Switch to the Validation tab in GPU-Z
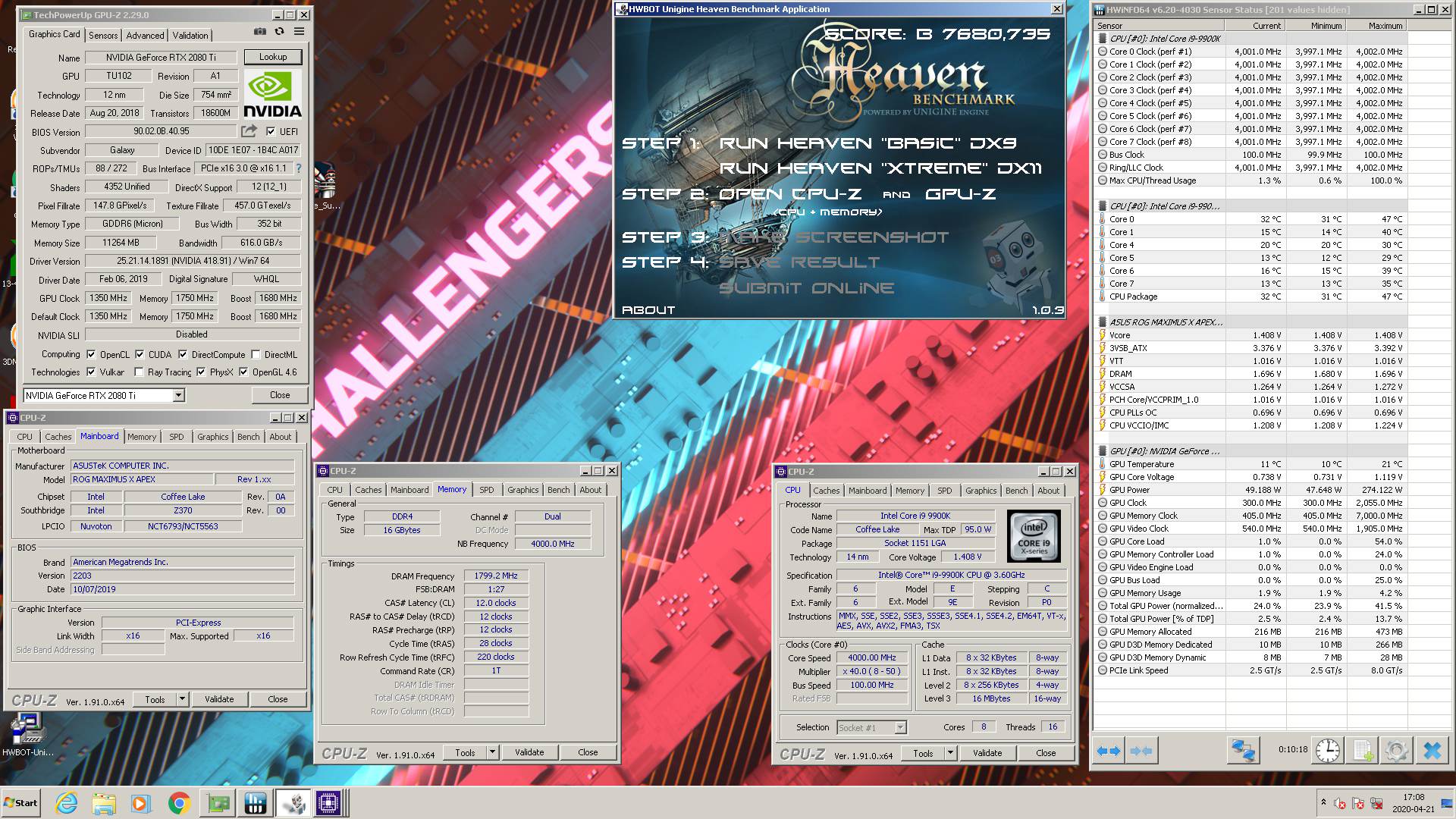This screenshot has width=1456, height=819. click(190, 35)
